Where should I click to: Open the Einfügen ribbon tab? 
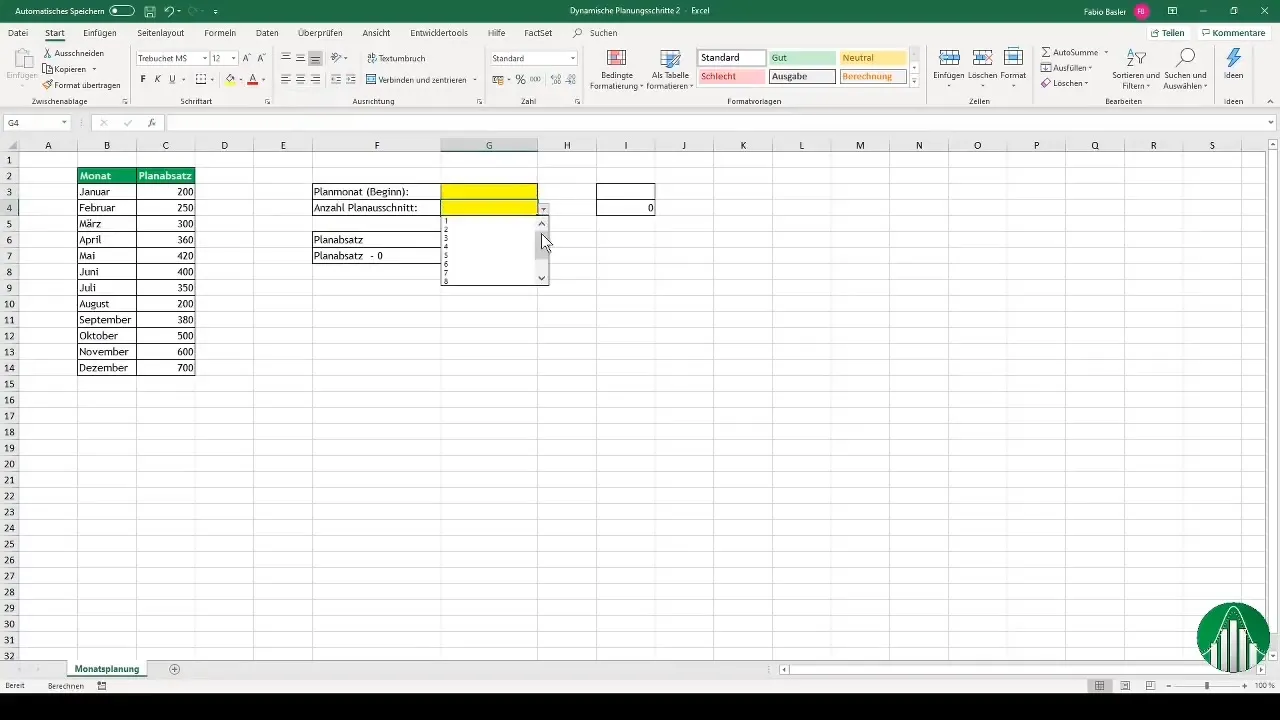coord(100,33)
